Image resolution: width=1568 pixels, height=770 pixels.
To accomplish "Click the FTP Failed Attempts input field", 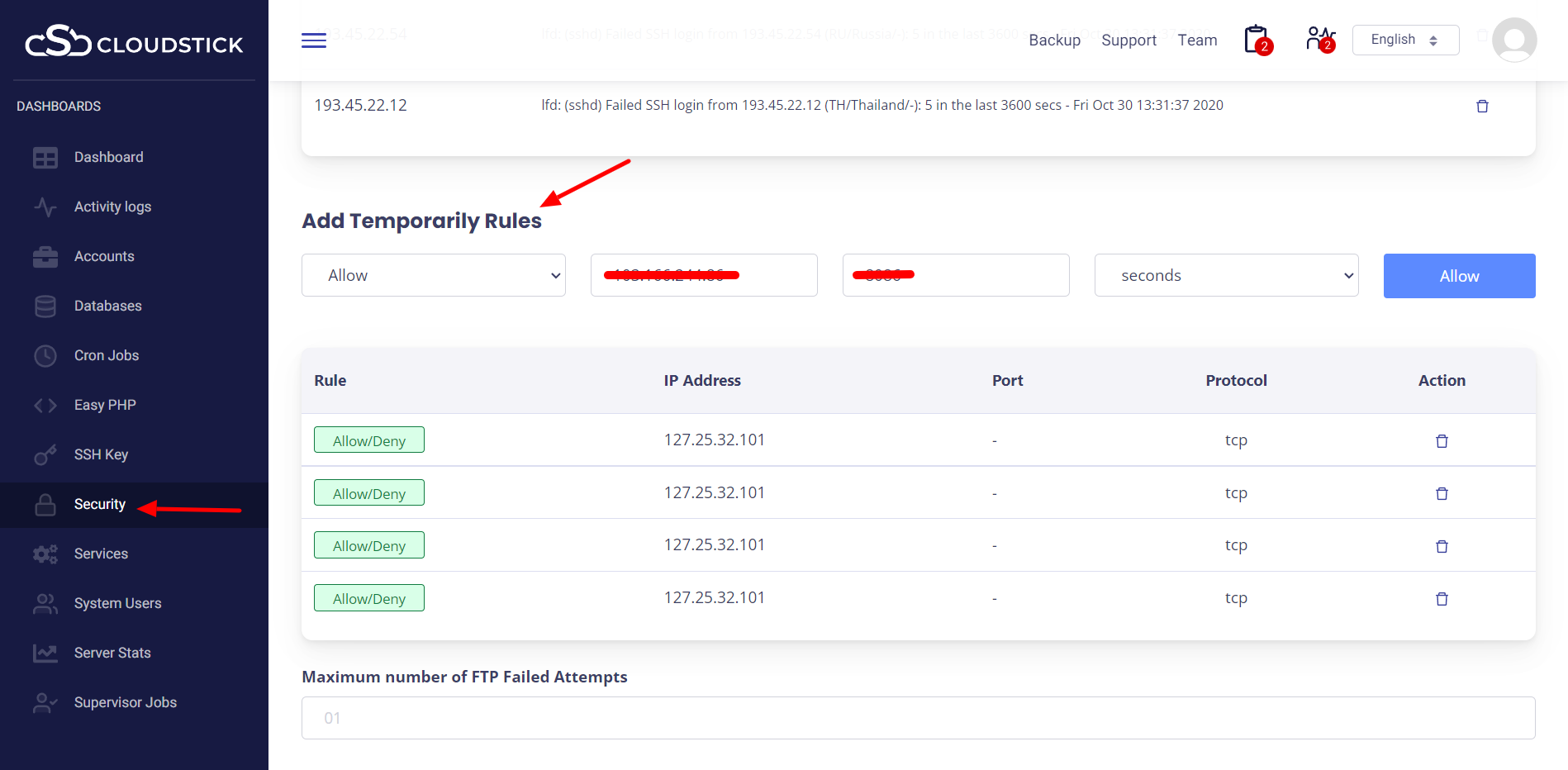I will [x=918, y=718].
